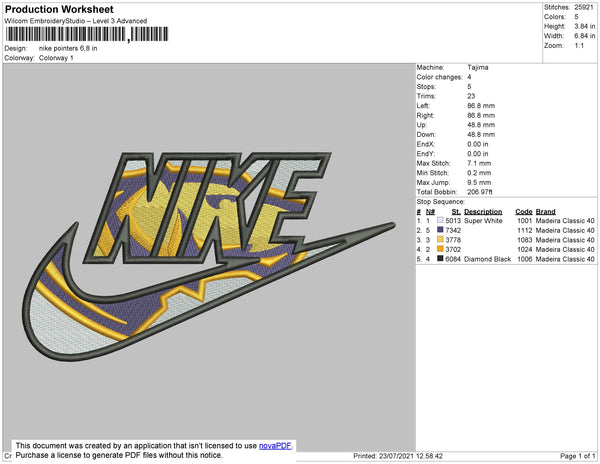Click the purple 7342 thread swatch
600x464 pixels.
pos(440,230)
